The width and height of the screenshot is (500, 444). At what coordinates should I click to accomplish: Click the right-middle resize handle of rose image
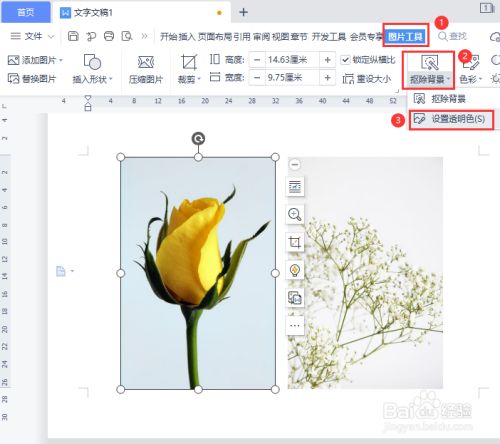coord(275,273)
